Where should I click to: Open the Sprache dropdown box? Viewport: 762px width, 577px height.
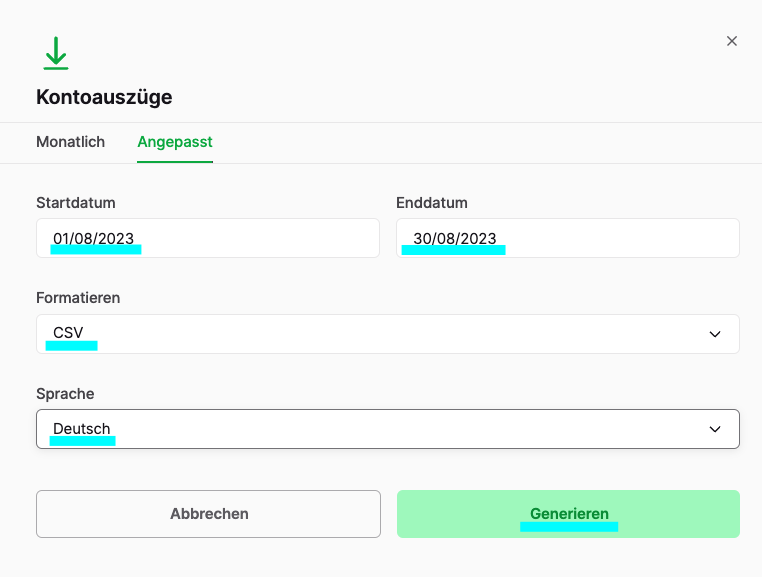(x=387, y=429)
